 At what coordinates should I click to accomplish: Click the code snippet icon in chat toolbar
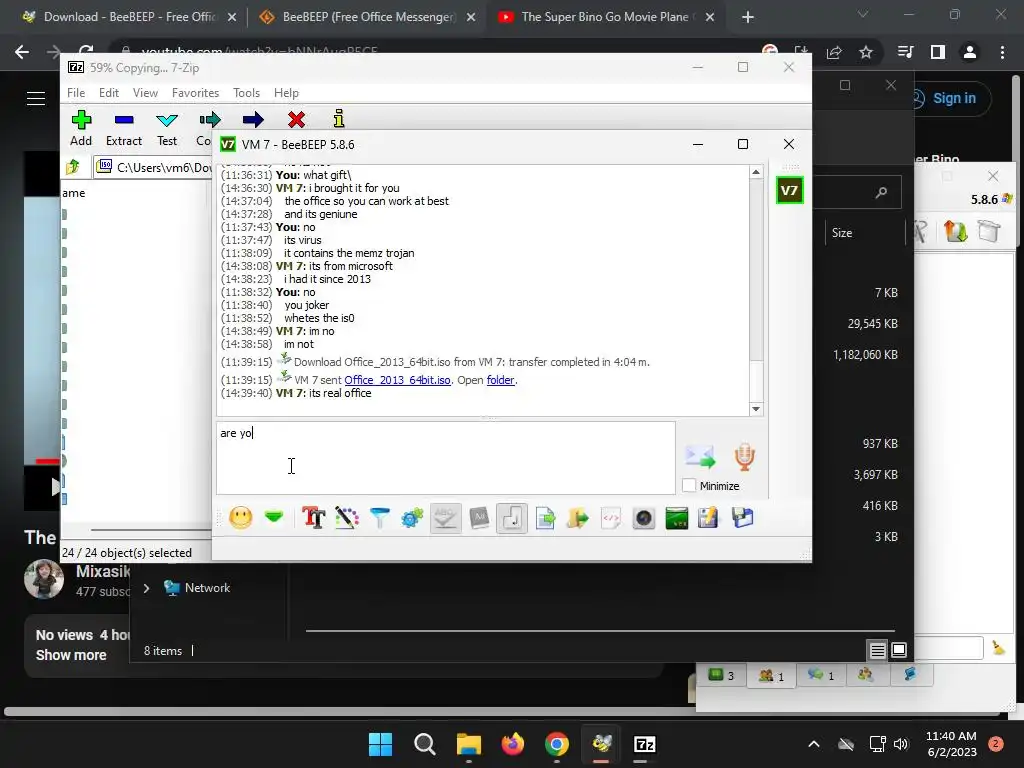[611, 519]
